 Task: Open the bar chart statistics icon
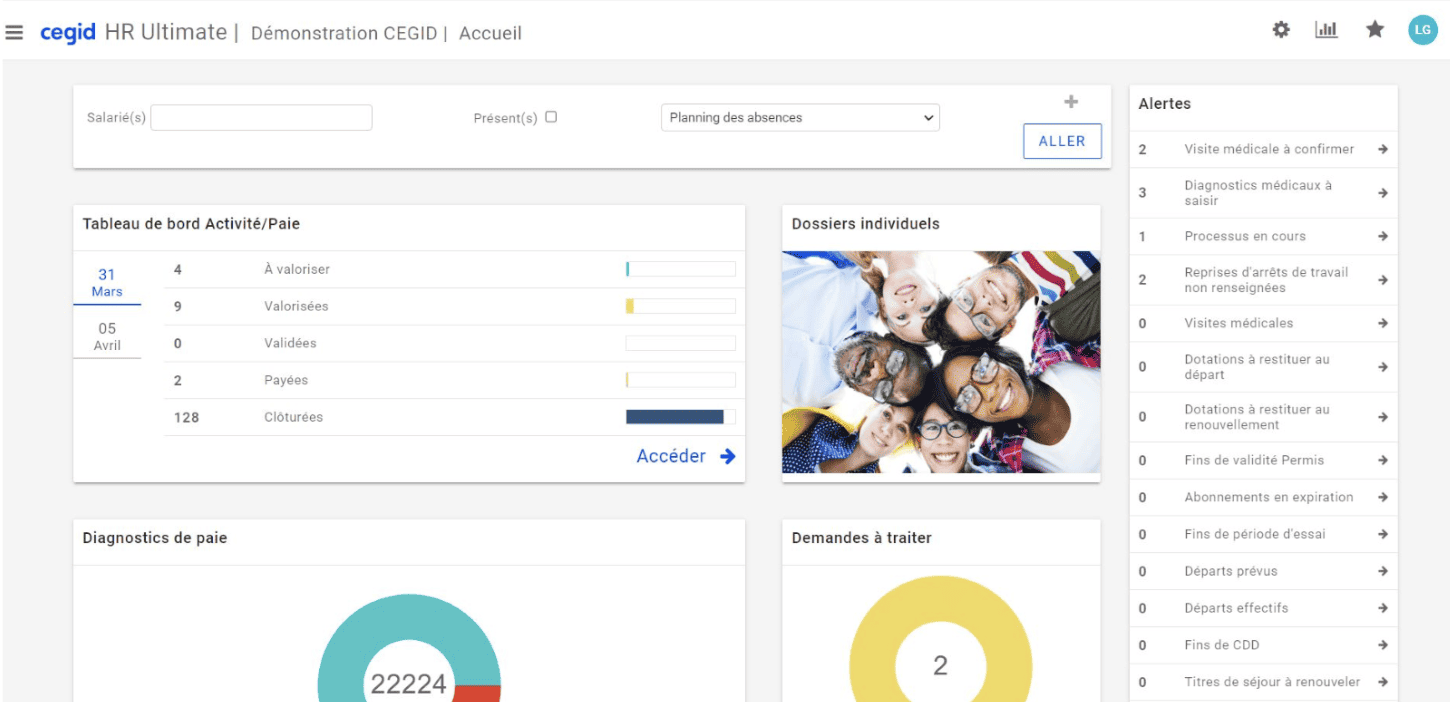[x=1326, y=30]
